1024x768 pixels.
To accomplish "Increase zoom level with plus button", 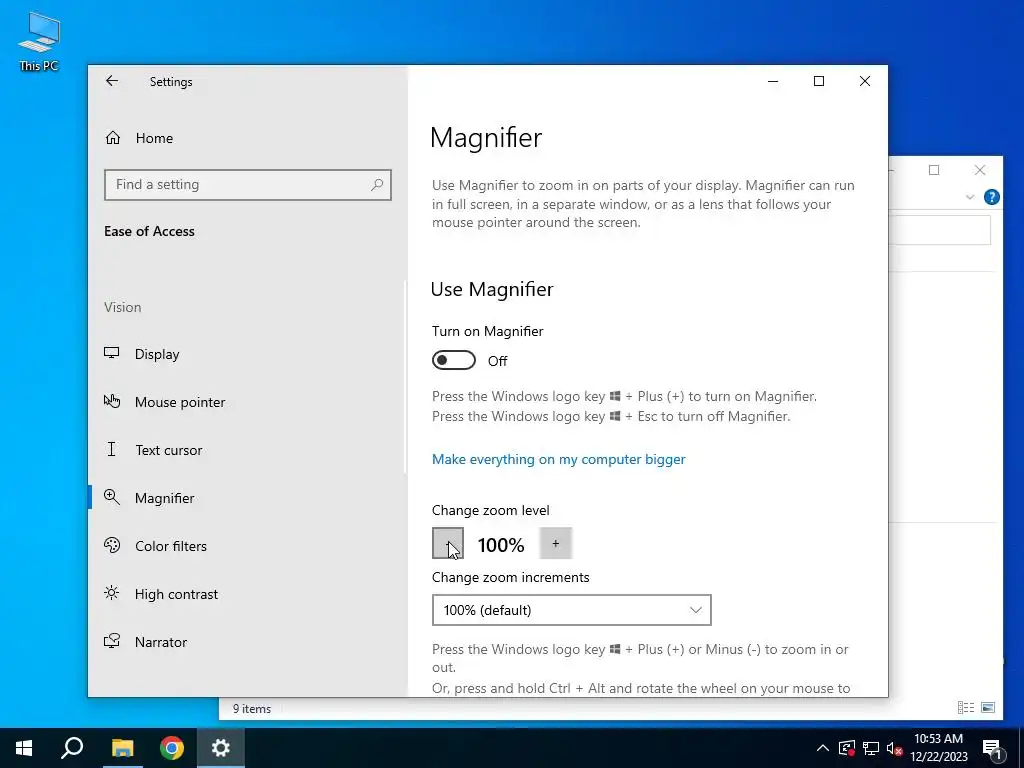I will (556, 543).
